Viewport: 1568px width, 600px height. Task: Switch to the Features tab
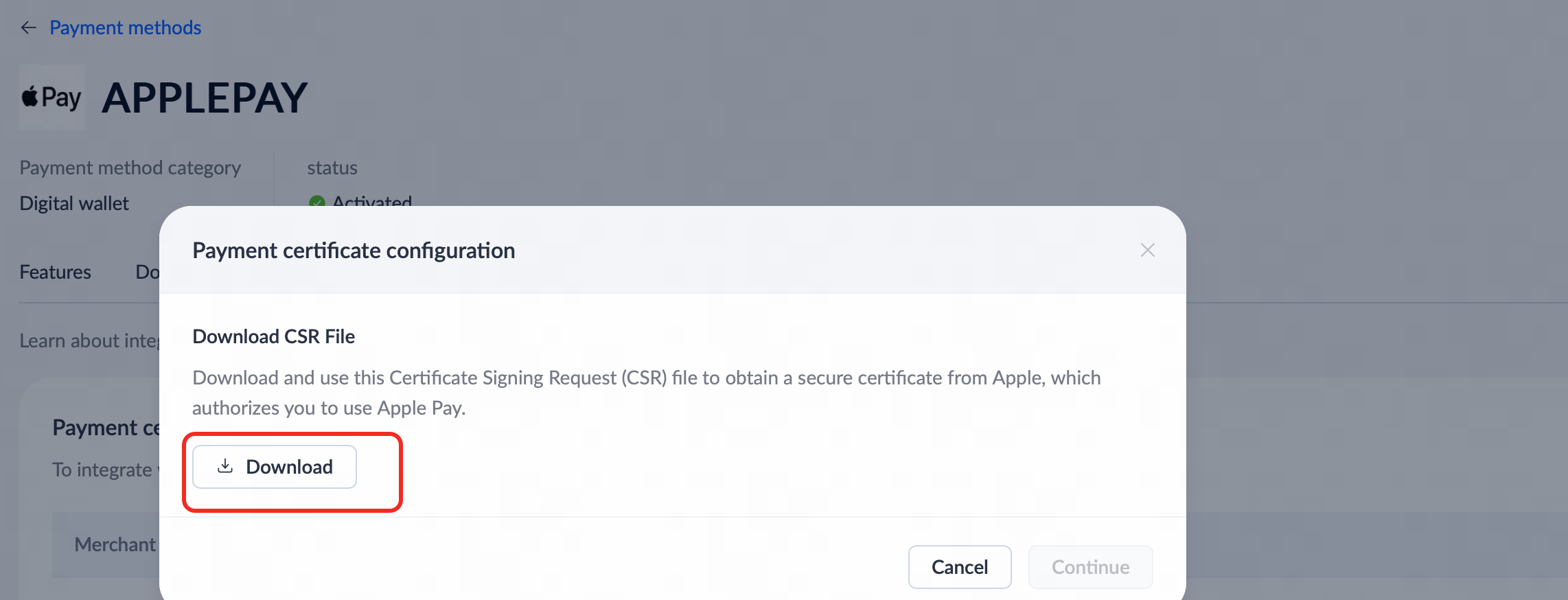coord(55,272)
